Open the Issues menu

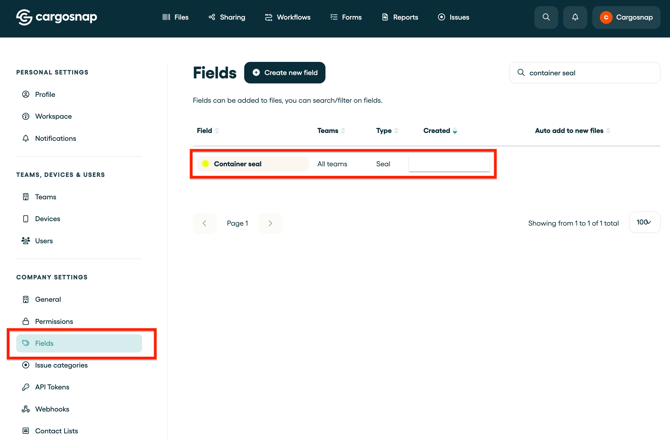453,17
